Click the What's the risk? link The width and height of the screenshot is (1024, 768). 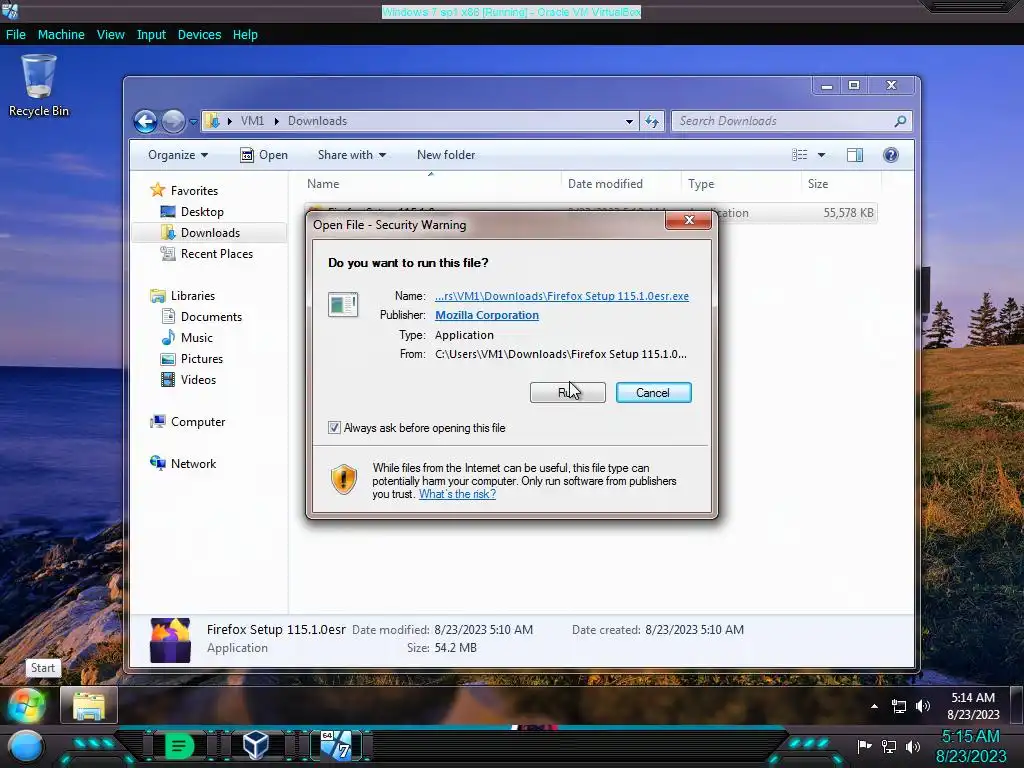(x=457, y=494)
